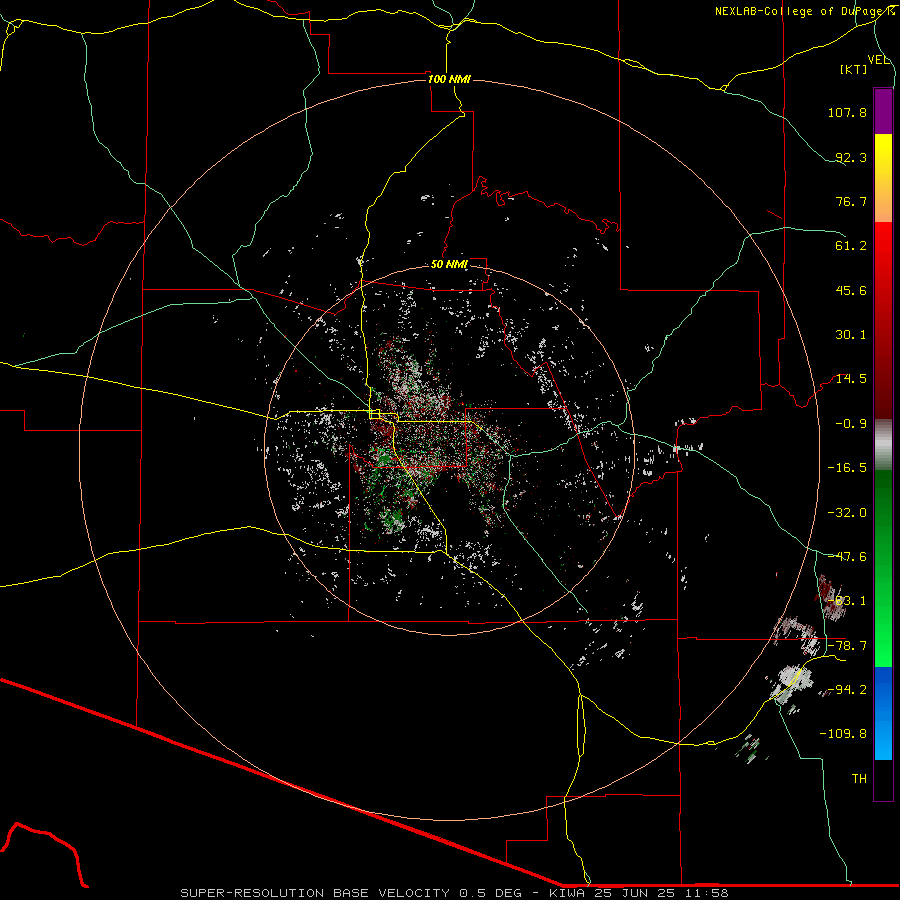Select the -32.0 scale value
Screen dimensions: 900x900
[847, 513]
